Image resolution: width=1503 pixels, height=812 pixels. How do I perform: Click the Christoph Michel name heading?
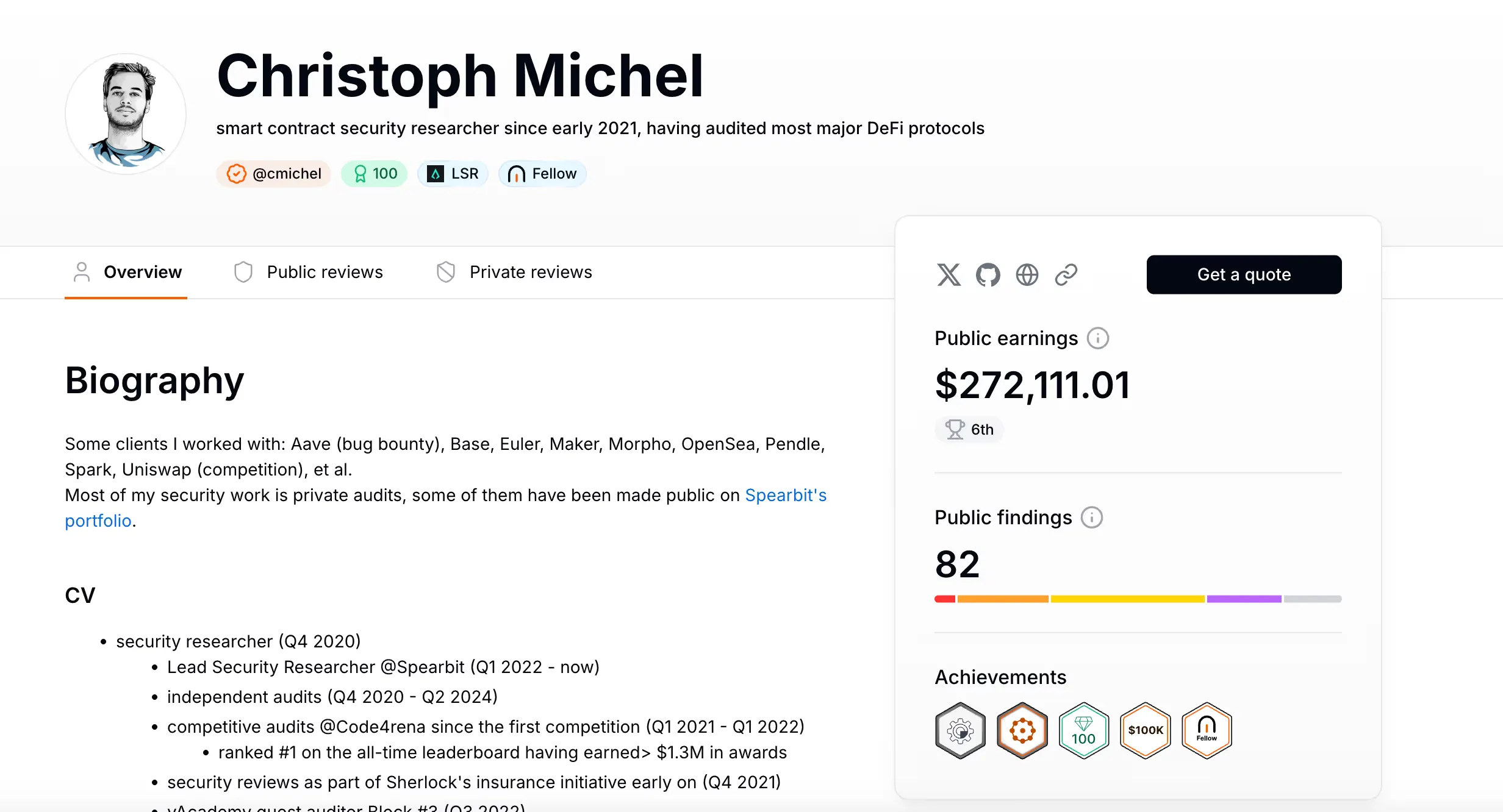click(x=461, y=76)
